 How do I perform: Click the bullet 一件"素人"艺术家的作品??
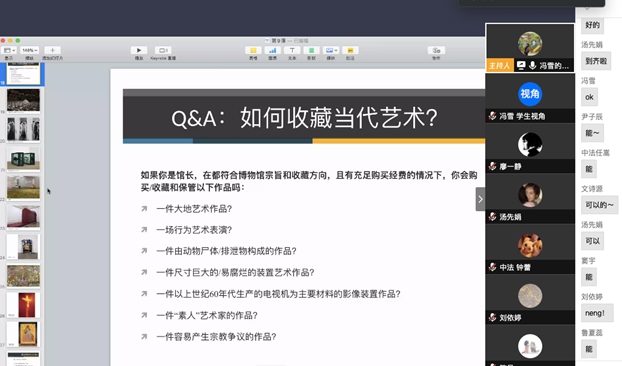(x=207, y=315)
